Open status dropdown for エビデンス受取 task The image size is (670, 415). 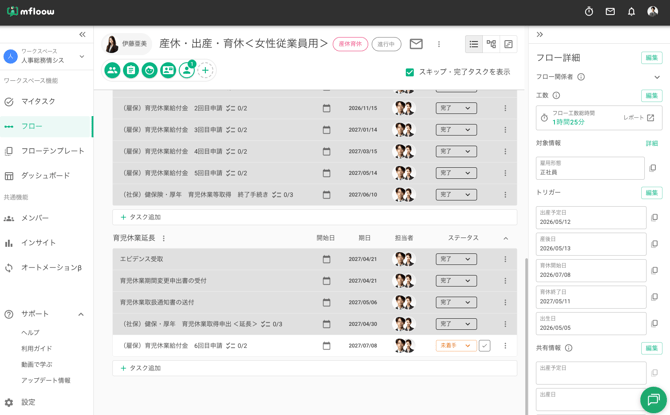pos(456,259)
